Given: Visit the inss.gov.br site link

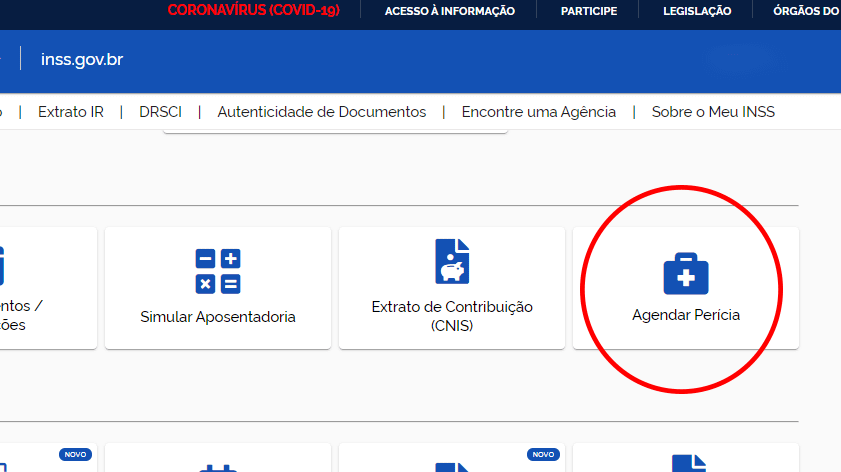Looking at the screenshot, I should click(82, 60).
